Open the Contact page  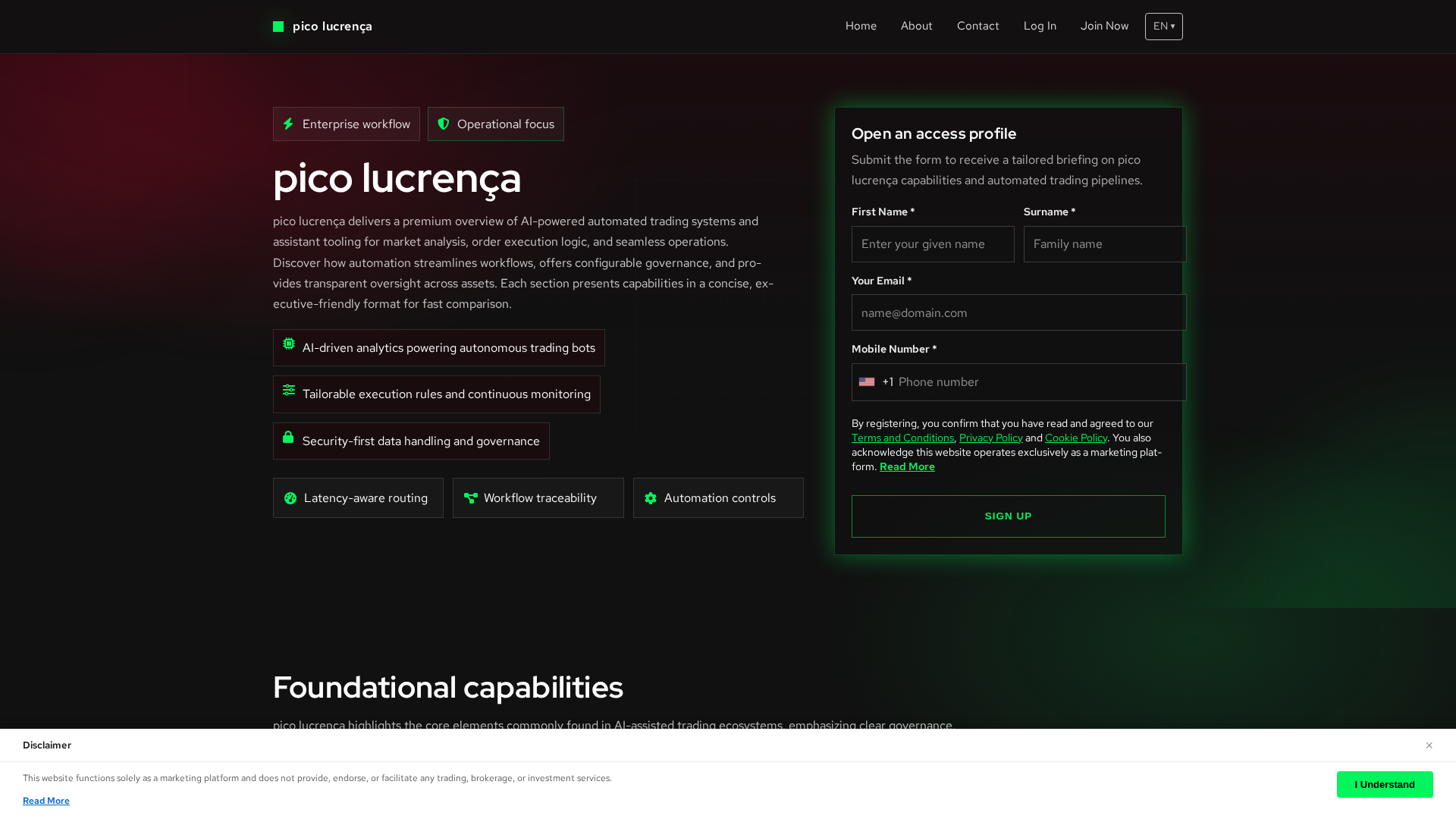pyautogui.click(x=977, y=26)
